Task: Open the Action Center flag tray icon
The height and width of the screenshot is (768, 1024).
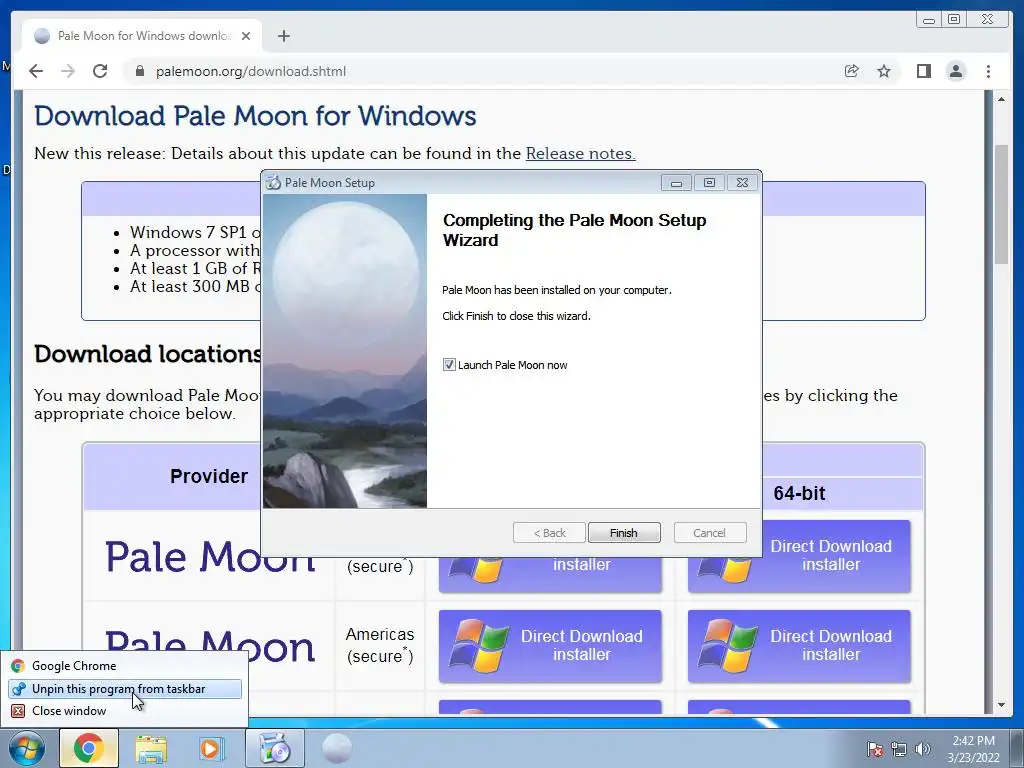Action: 874,749
